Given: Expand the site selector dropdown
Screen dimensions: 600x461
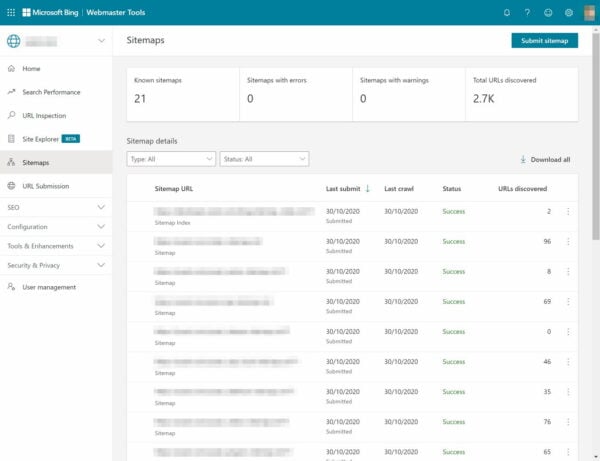Looking at the screenshot, I should tap(101, 41).
